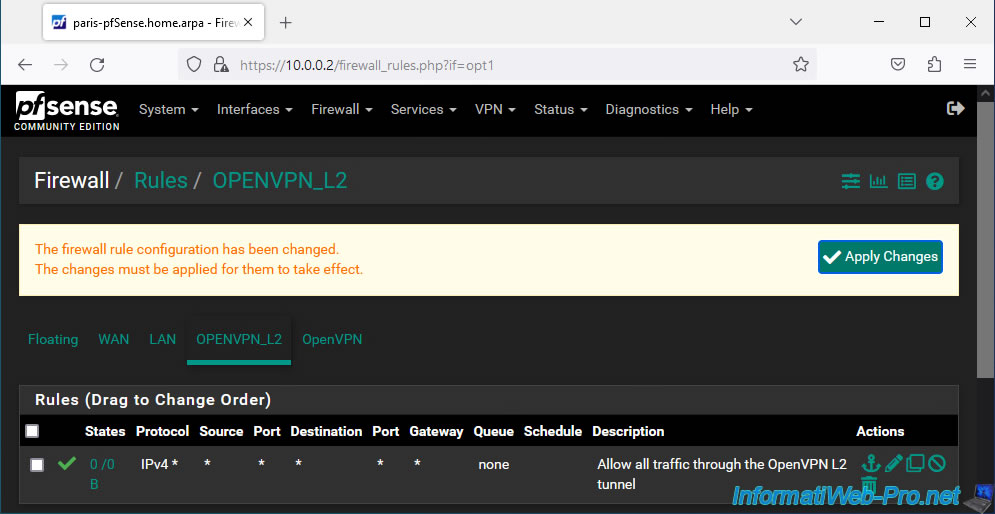Screen dimensions: 995x514
Task: Click the Queue value none
Action: pyautogui.click(x=494, y=465)
